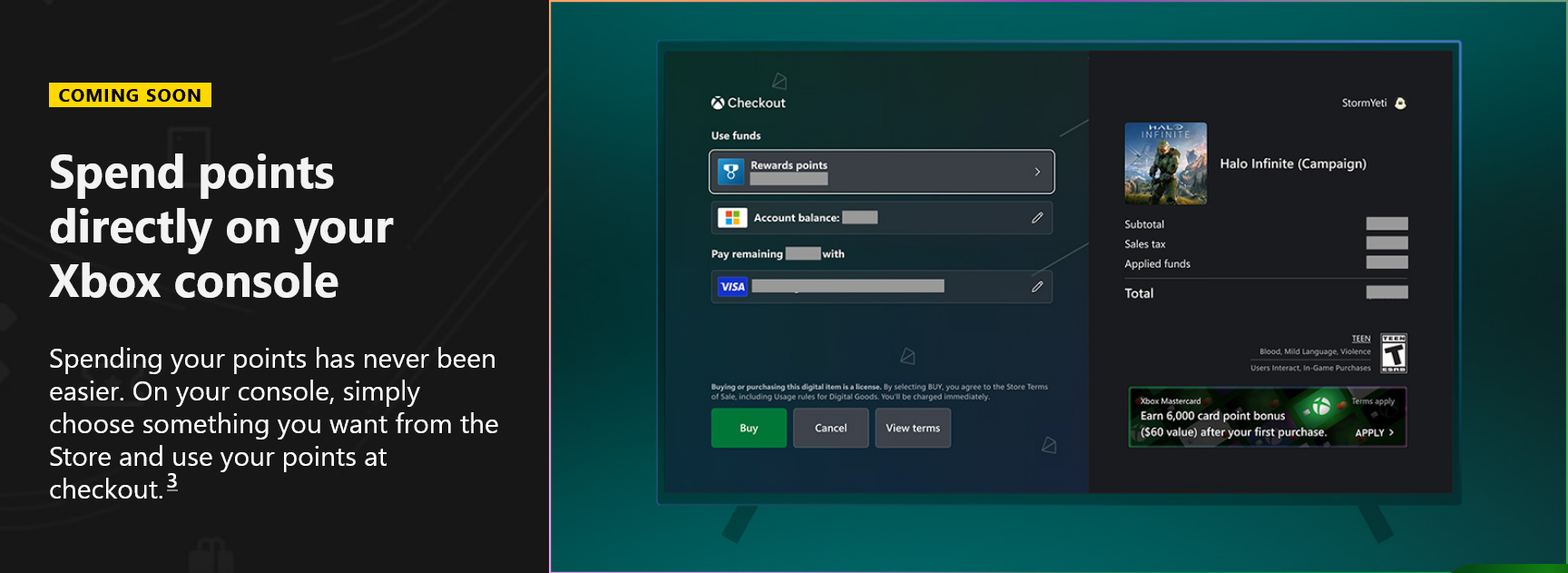Open footnote 3 after the word checkout
Image resolution: width=1568 pixels, height=573 pixels.
[x=172, y=482]
